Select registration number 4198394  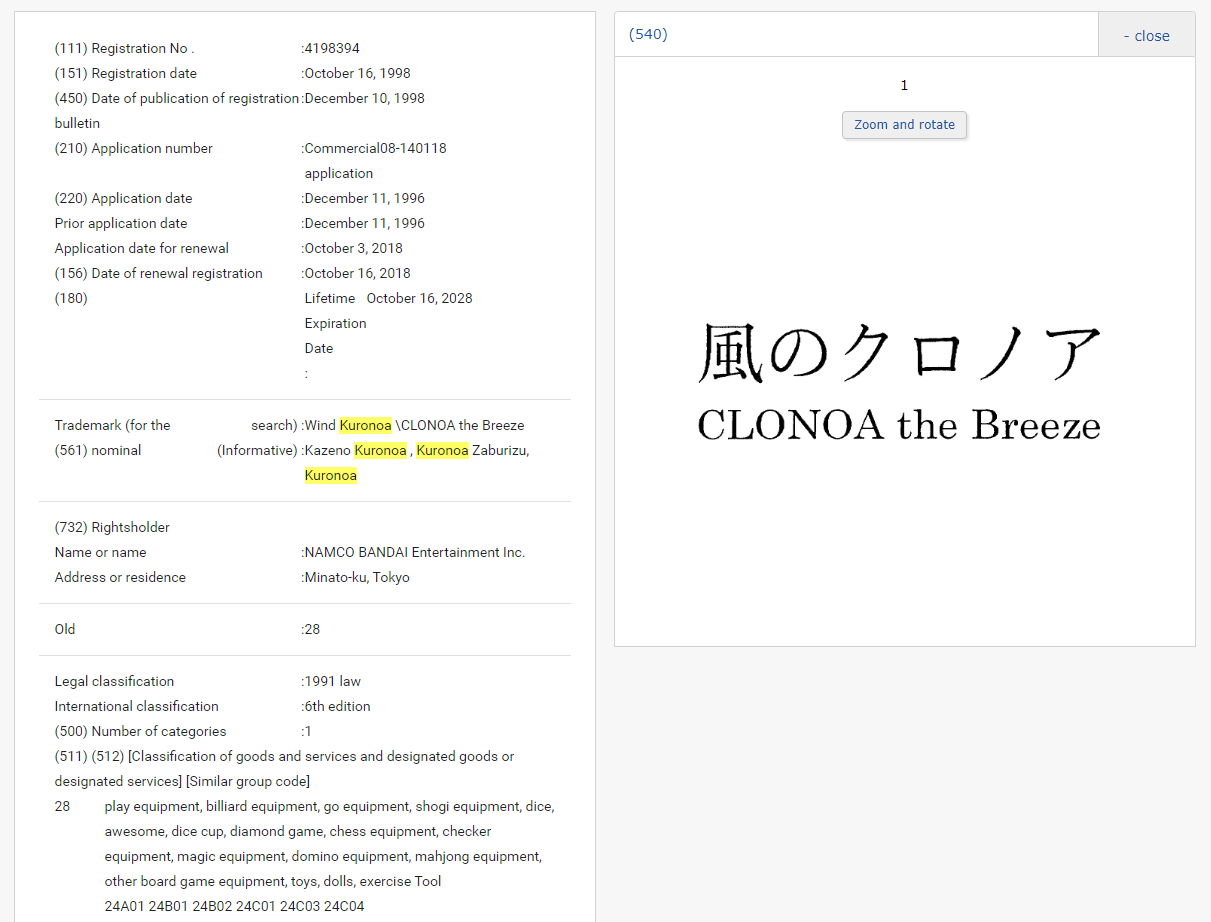(332, 48)
